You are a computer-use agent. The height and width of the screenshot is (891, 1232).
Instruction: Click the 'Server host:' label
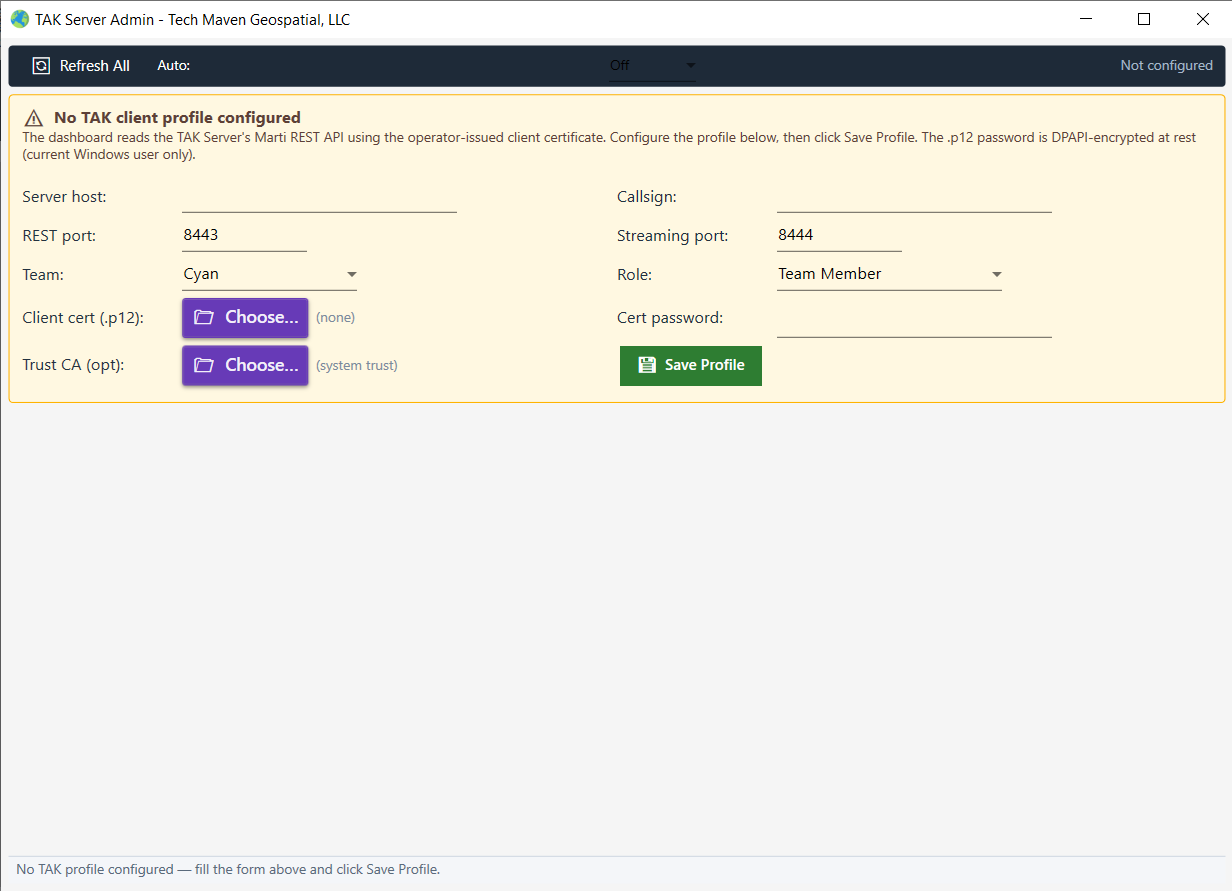tap(64, 197)
